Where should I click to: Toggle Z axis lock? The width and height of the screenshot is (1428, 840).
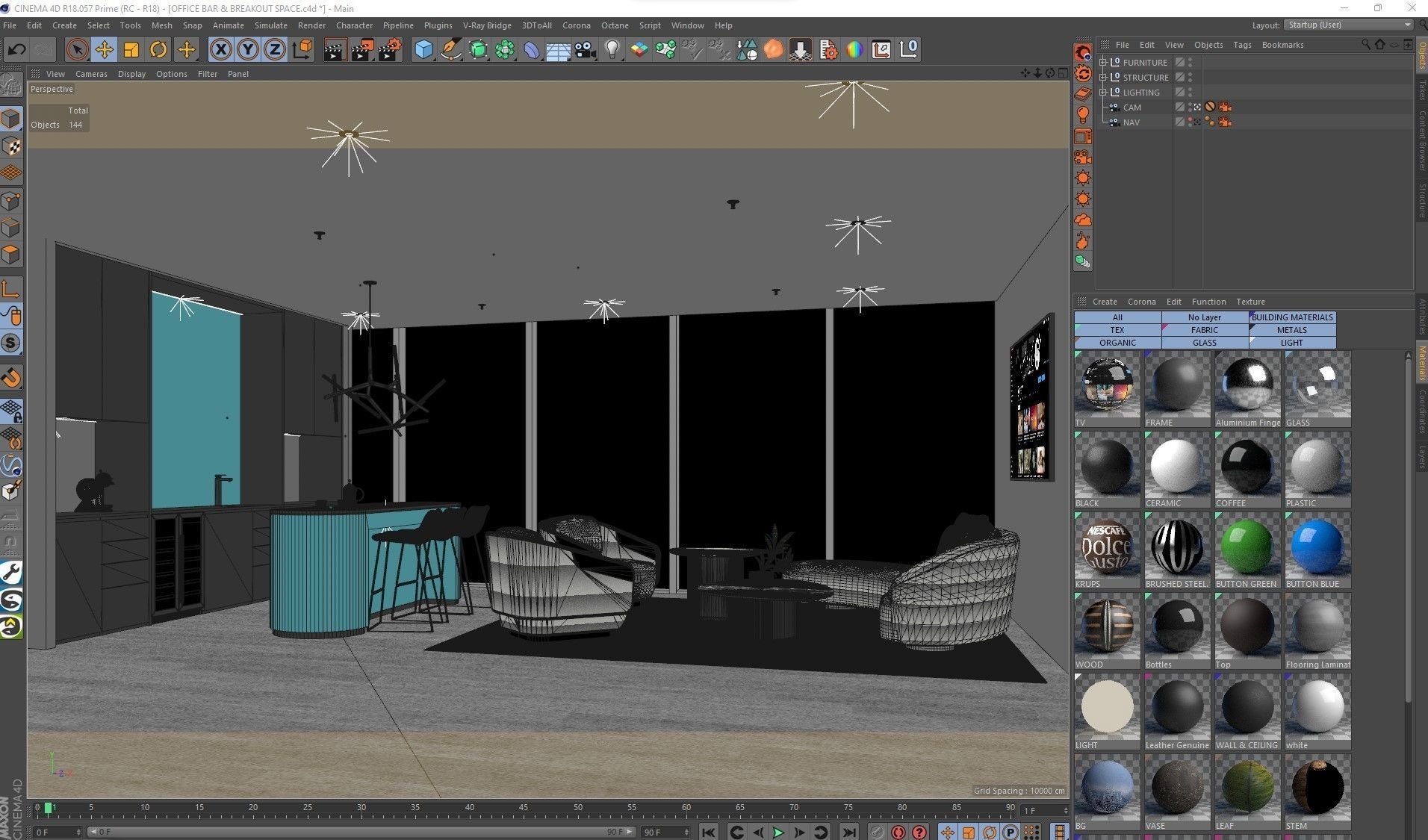point(275,50)
